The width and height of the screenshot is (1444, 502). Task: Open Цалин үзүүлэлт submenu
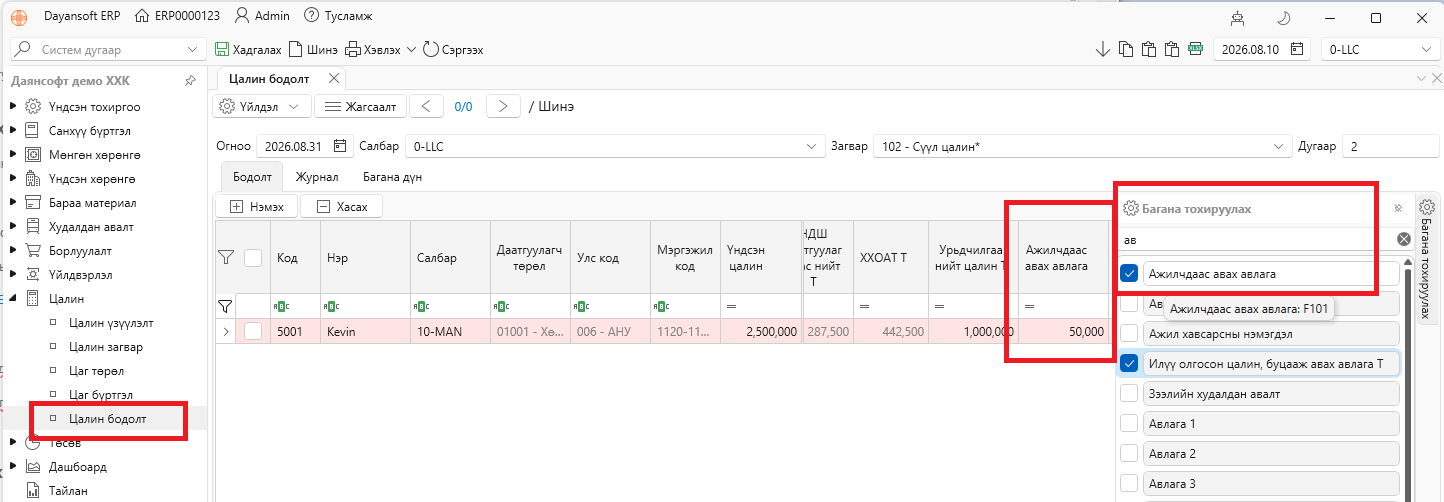pos(111,323)
